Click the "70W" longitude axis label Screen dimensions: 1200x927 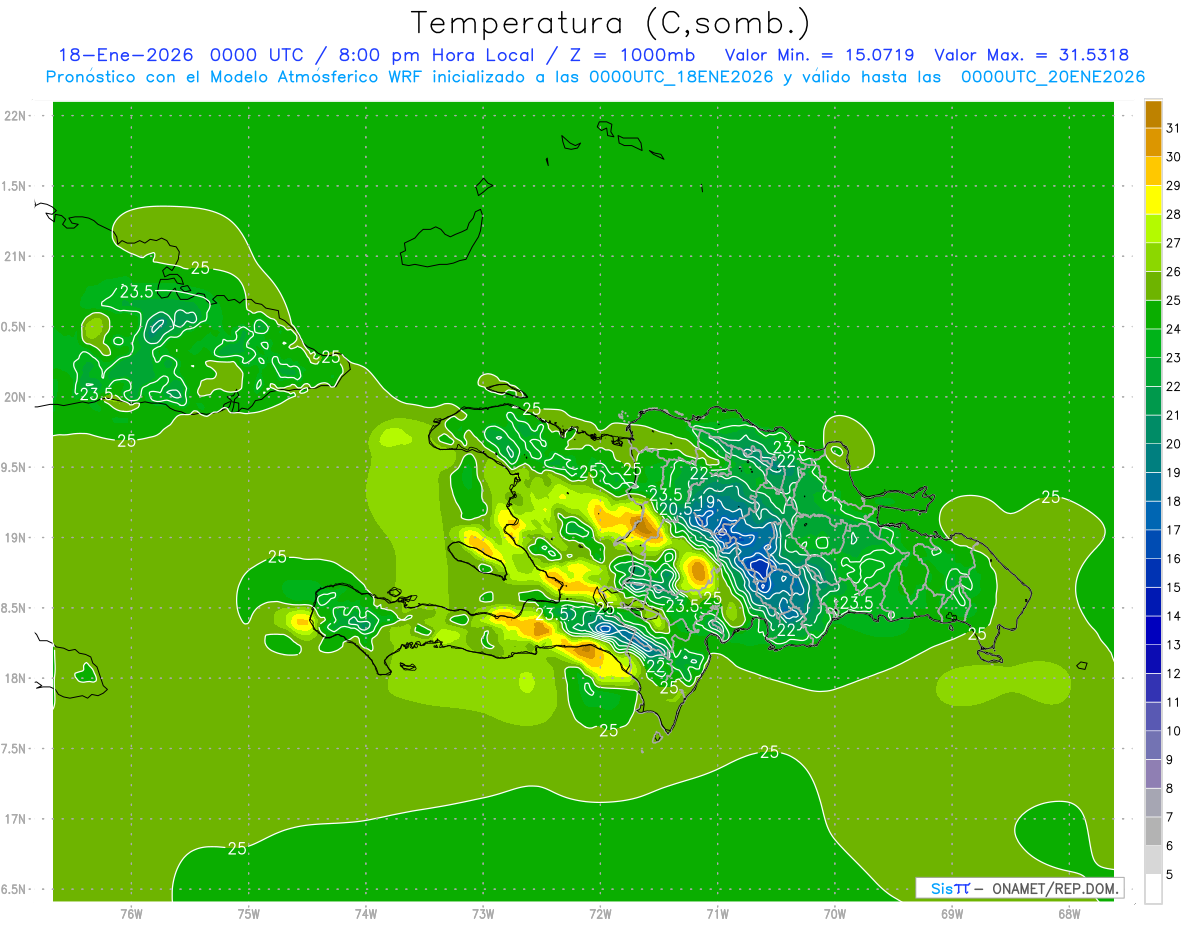pos(835,914)
